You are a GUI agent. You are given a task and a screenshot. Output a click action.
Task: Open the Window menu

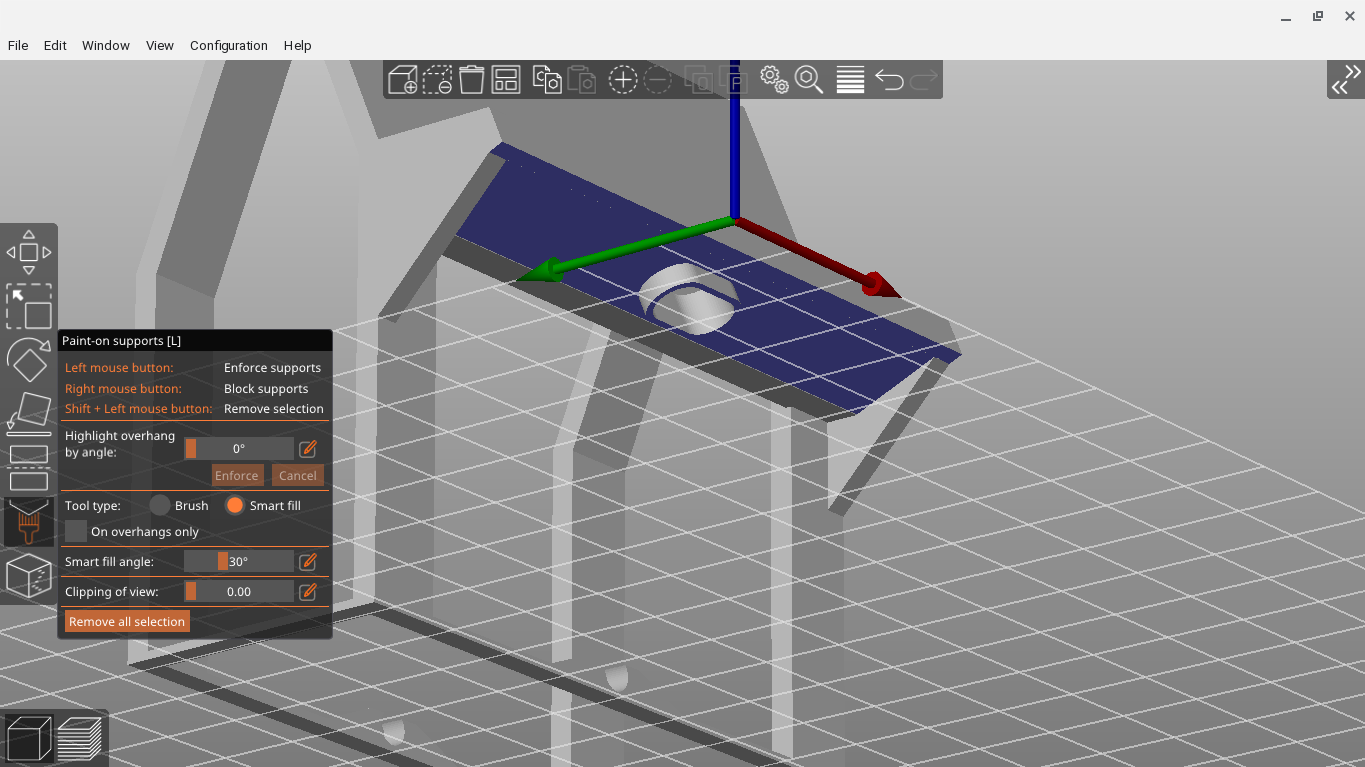click(105, 46)
